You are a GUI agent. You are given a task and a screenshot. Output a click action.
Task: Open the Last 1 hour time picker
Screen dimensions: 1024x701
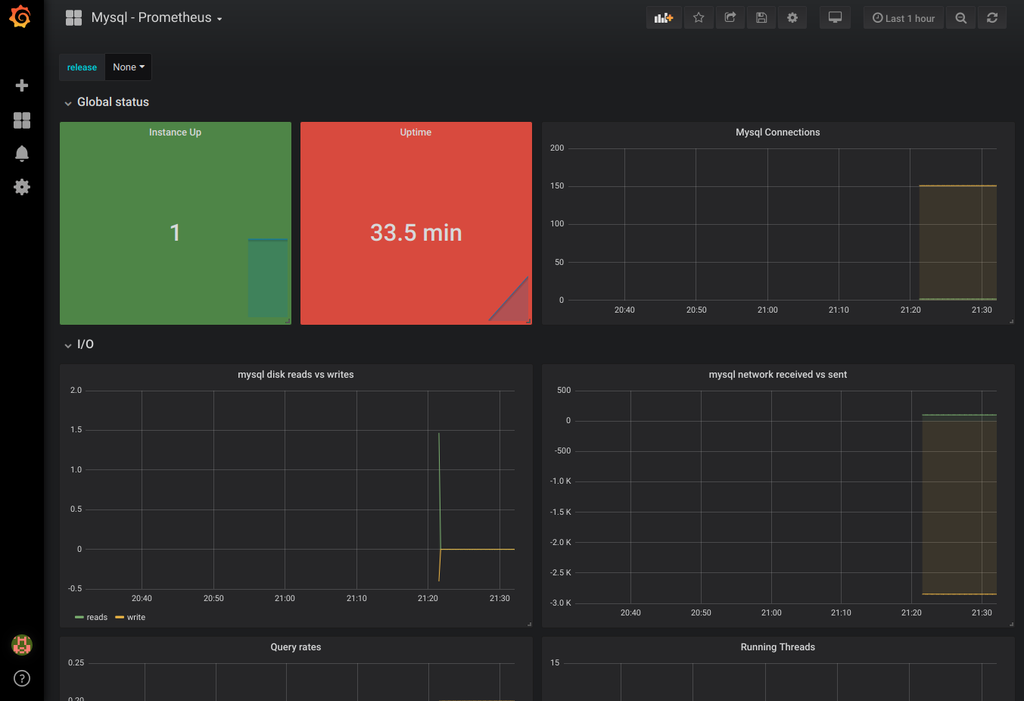903,18
